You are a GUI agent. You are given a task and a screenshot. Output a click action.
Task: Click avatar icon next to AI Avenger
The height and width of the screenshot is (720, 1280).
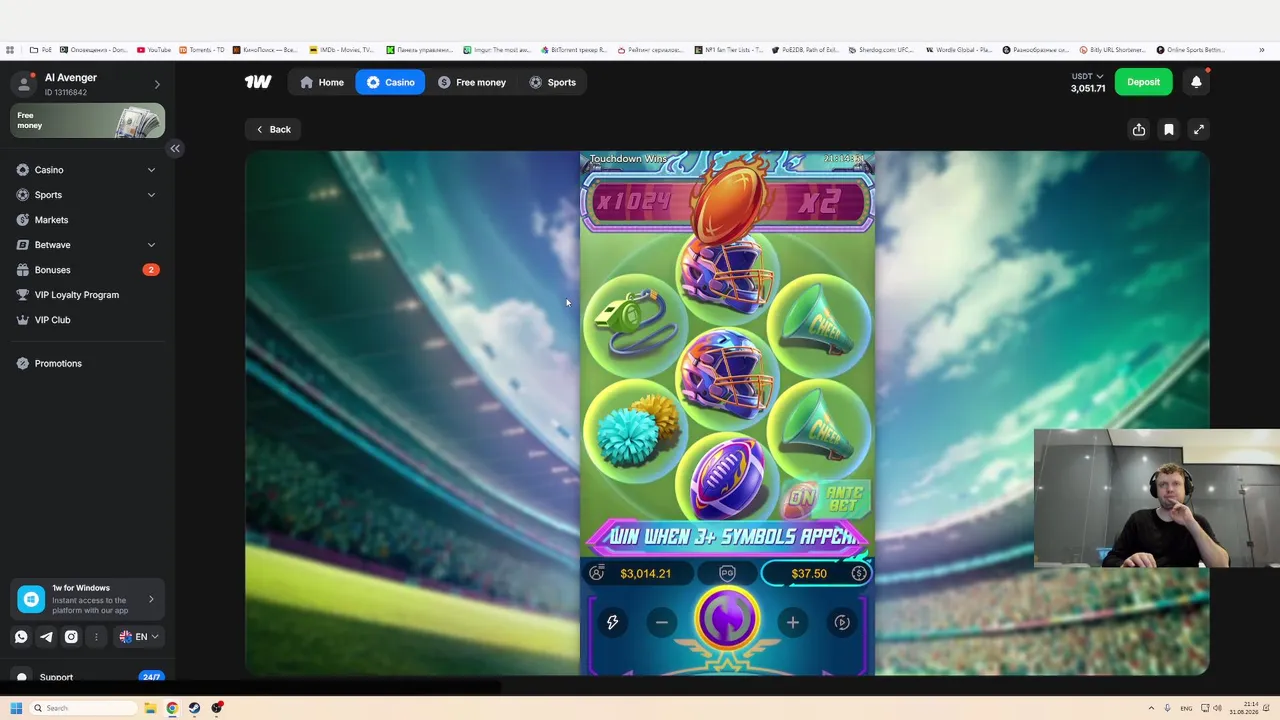[24, 84]
